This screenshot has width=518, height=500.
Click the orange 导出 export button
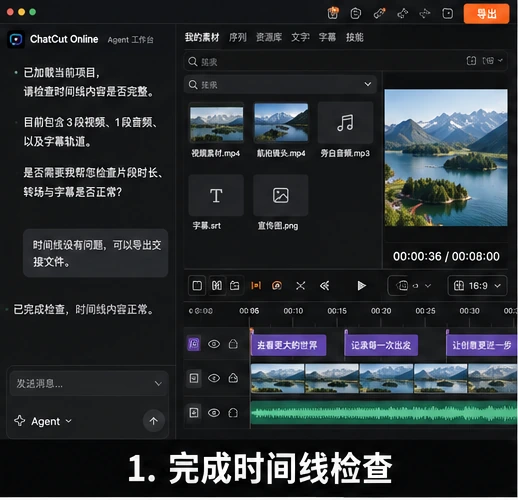tap(486, 14)
